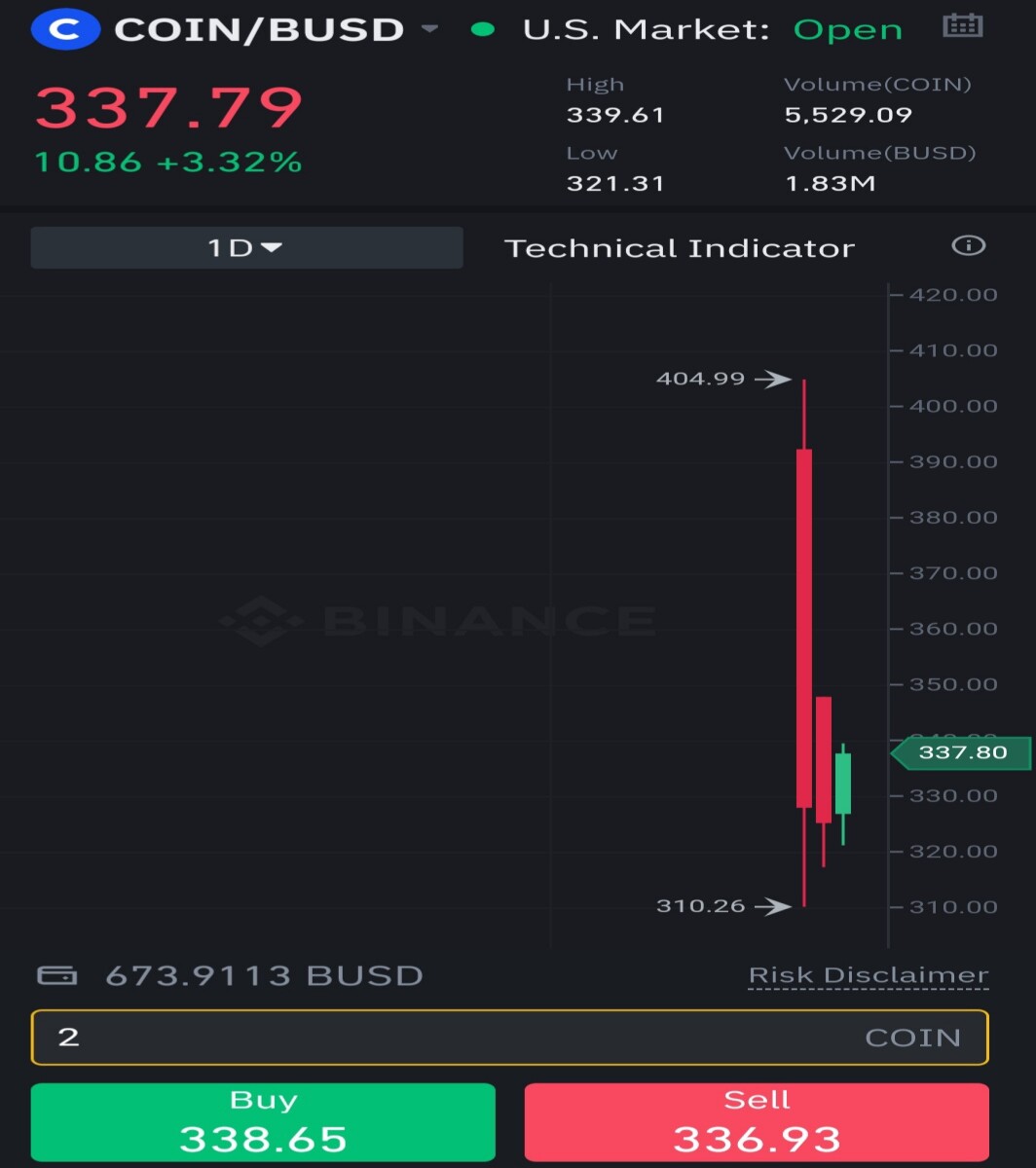Image resolution: width=1036 pixels, height=1168 pixels.
Task: Buy COIN at 338.65
Action: [263, 1122]
